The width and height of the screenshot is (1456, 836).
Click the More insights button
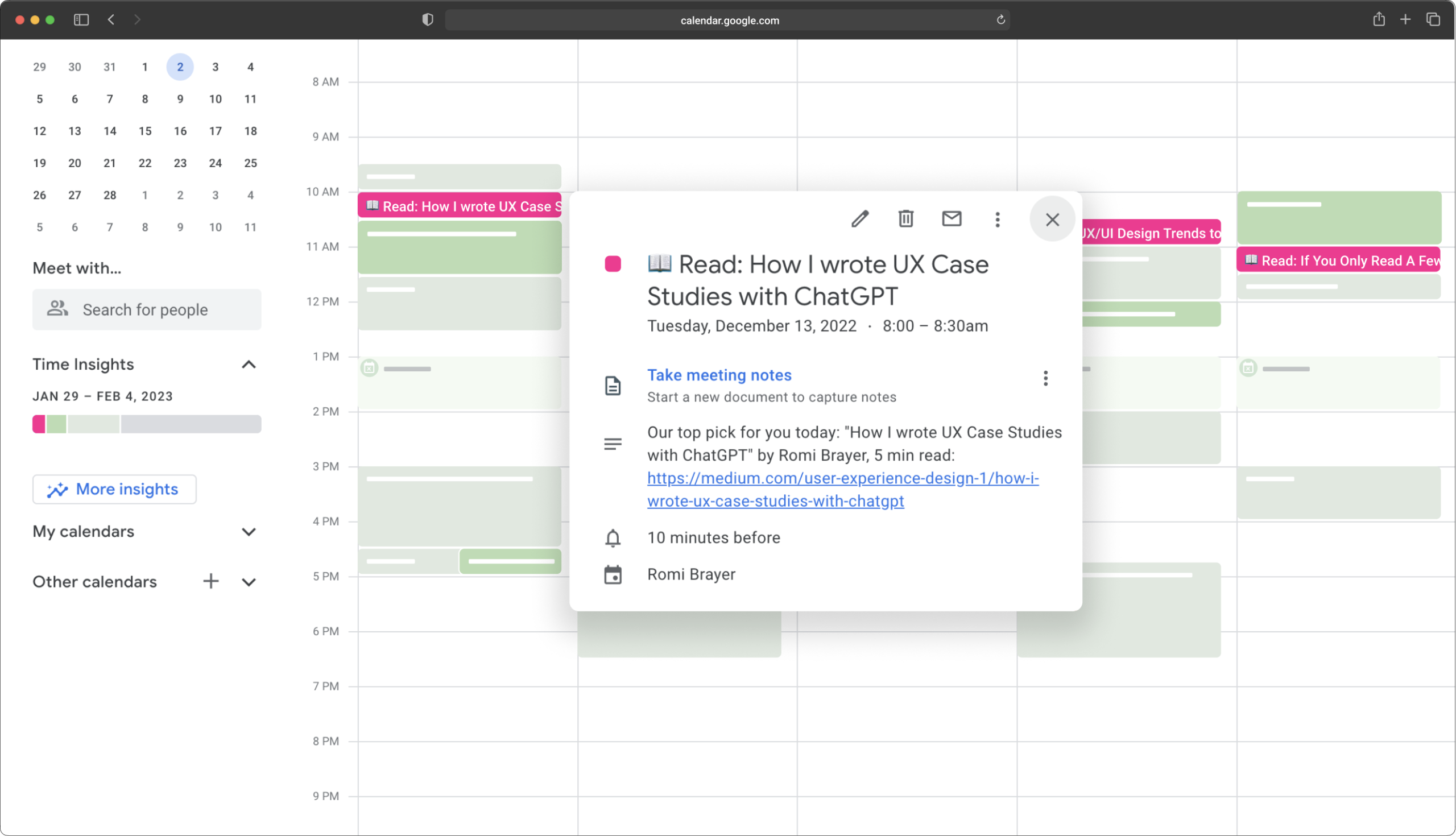pyautogui.click(x=114, y=489)
